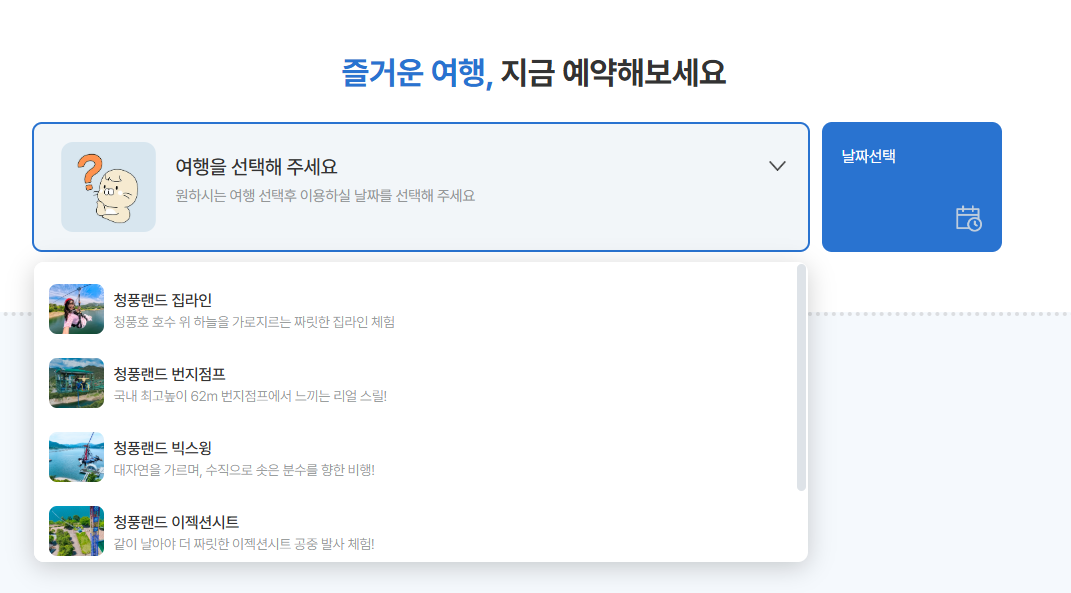This screenshot has width=1071, height=593.
Task: Click the '청풍호 호수 위 하늘을' zipline description
Action: point(254,322)
